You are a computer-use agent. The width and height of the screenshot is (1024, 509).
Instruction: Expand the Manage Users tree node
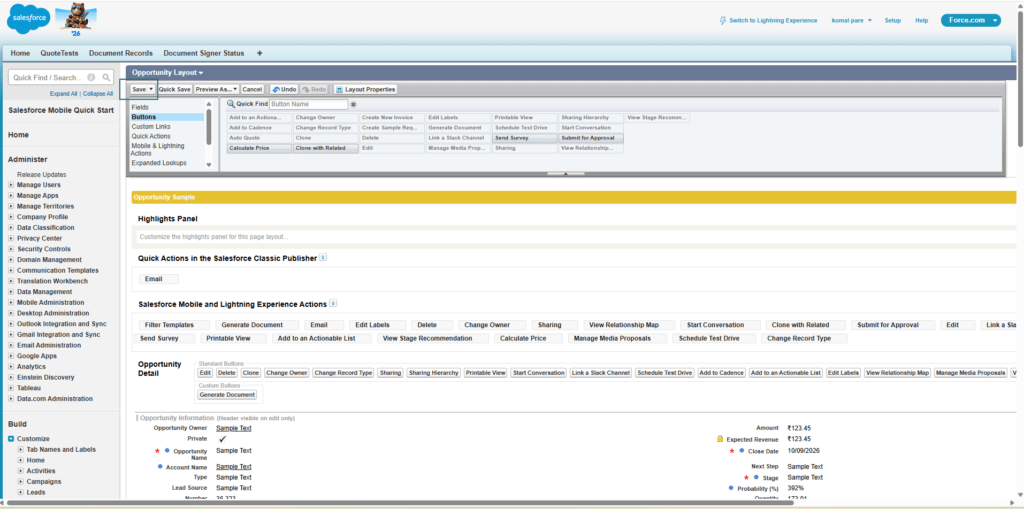(x=10, y=185)
